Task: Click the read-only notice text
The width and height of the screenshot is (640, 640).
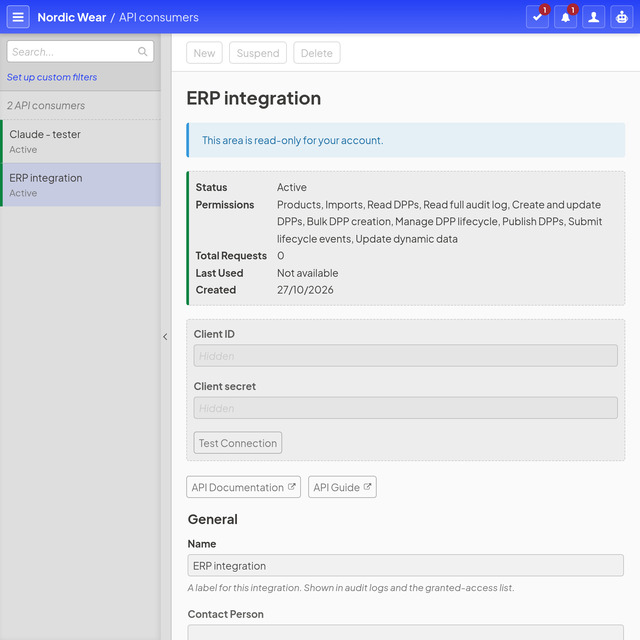Action: 293,140
